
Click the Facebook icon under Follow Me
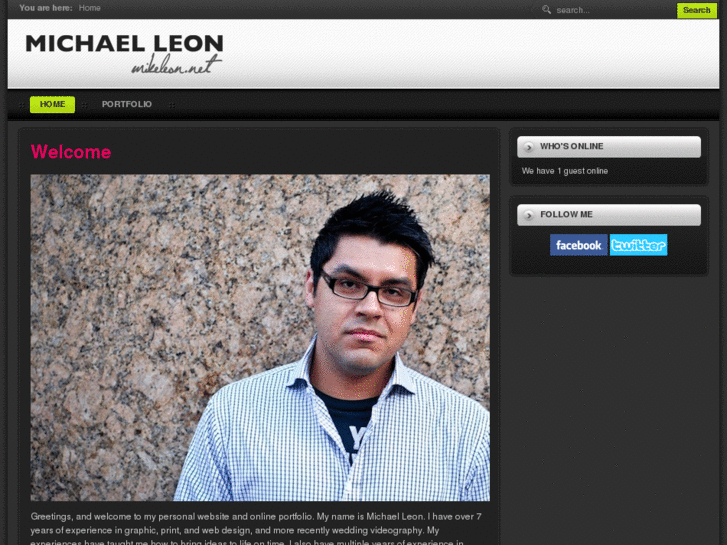pos(578,245)
